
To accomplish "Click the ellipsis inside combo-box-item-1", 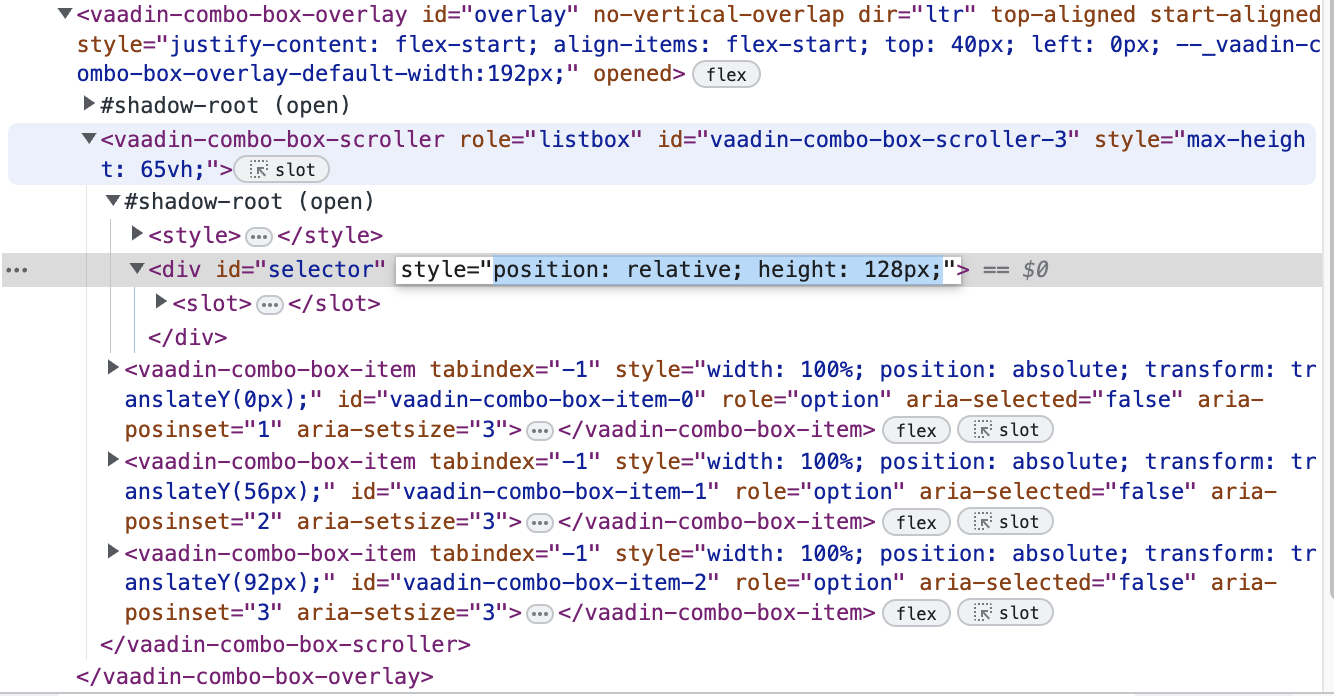I will tap(540, 522).
